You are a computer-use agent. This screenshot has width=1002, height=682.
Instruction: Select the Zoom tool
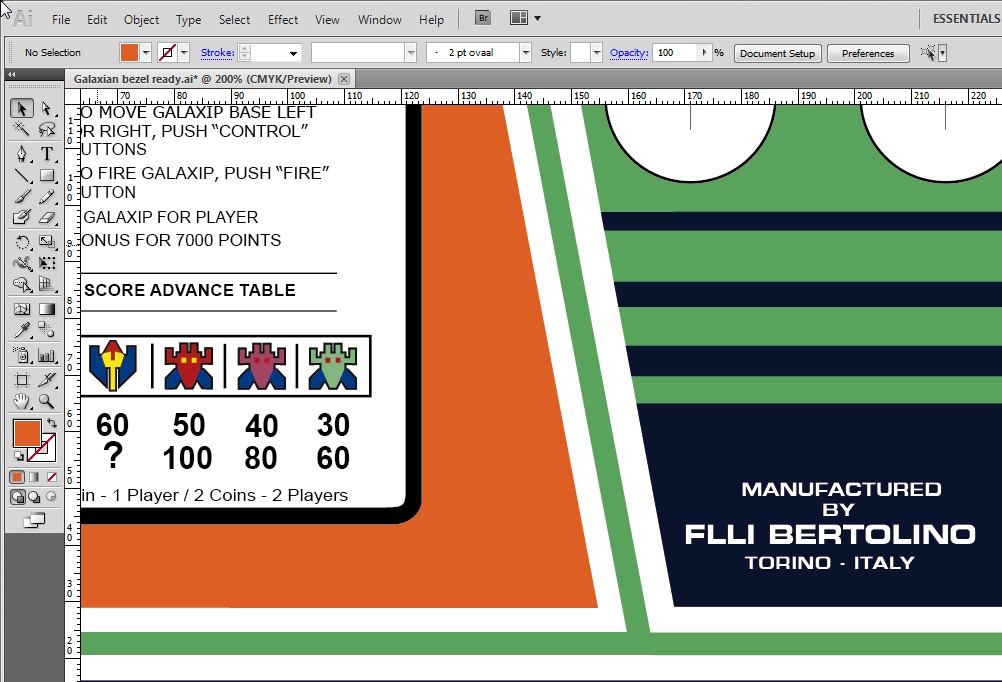(x=47, y=401)
